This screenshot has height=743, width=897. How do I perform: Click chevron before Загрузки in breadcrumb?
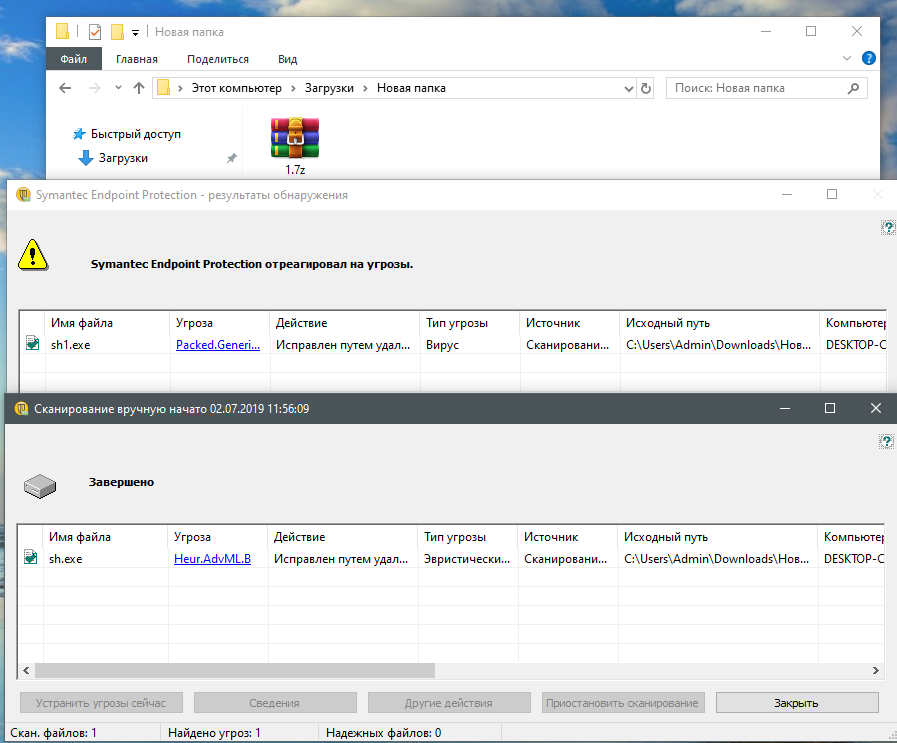(293, 88)
